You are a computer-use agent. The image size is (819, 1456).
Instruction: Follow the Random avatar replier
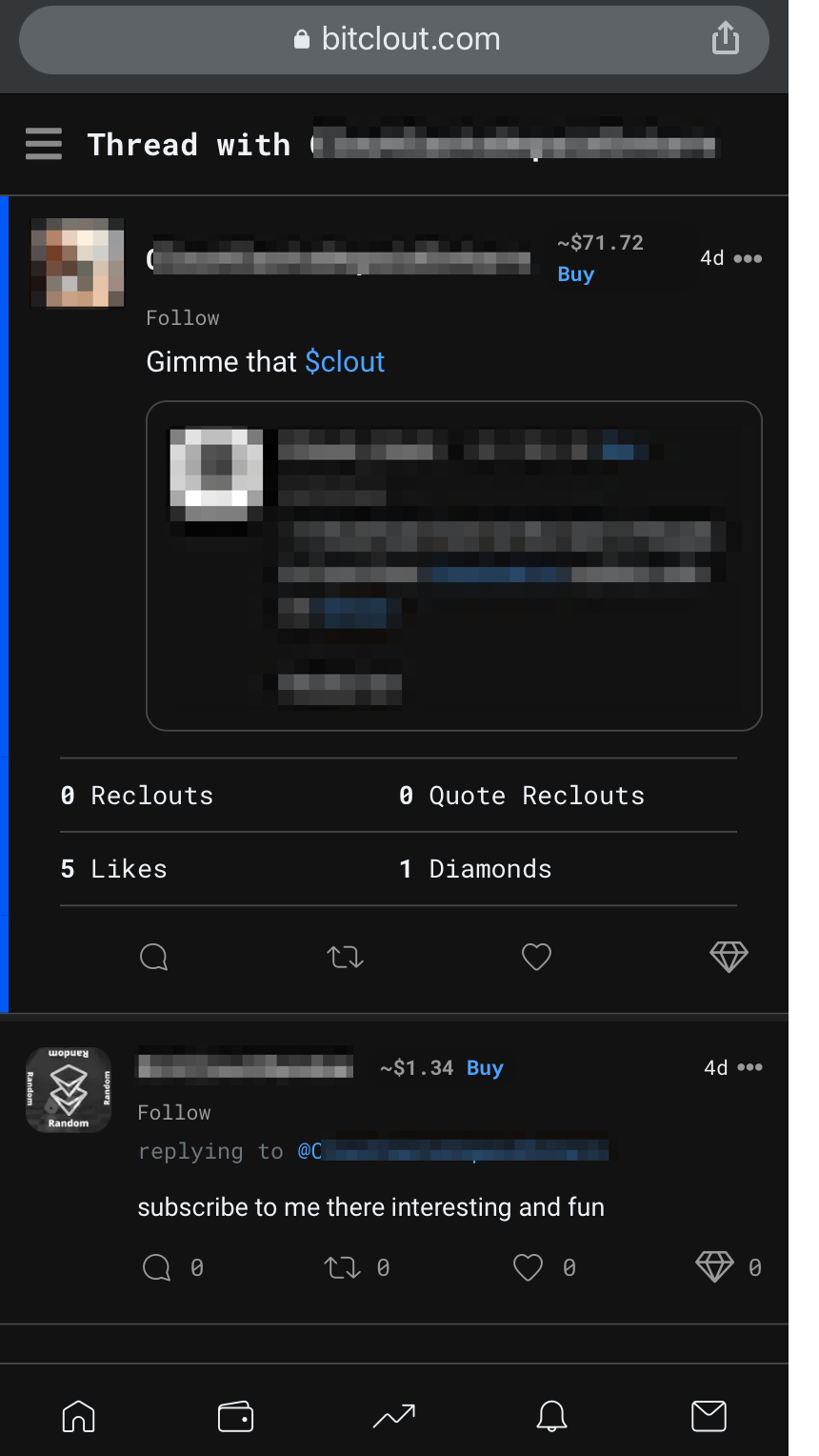(x=174, y=1113)
